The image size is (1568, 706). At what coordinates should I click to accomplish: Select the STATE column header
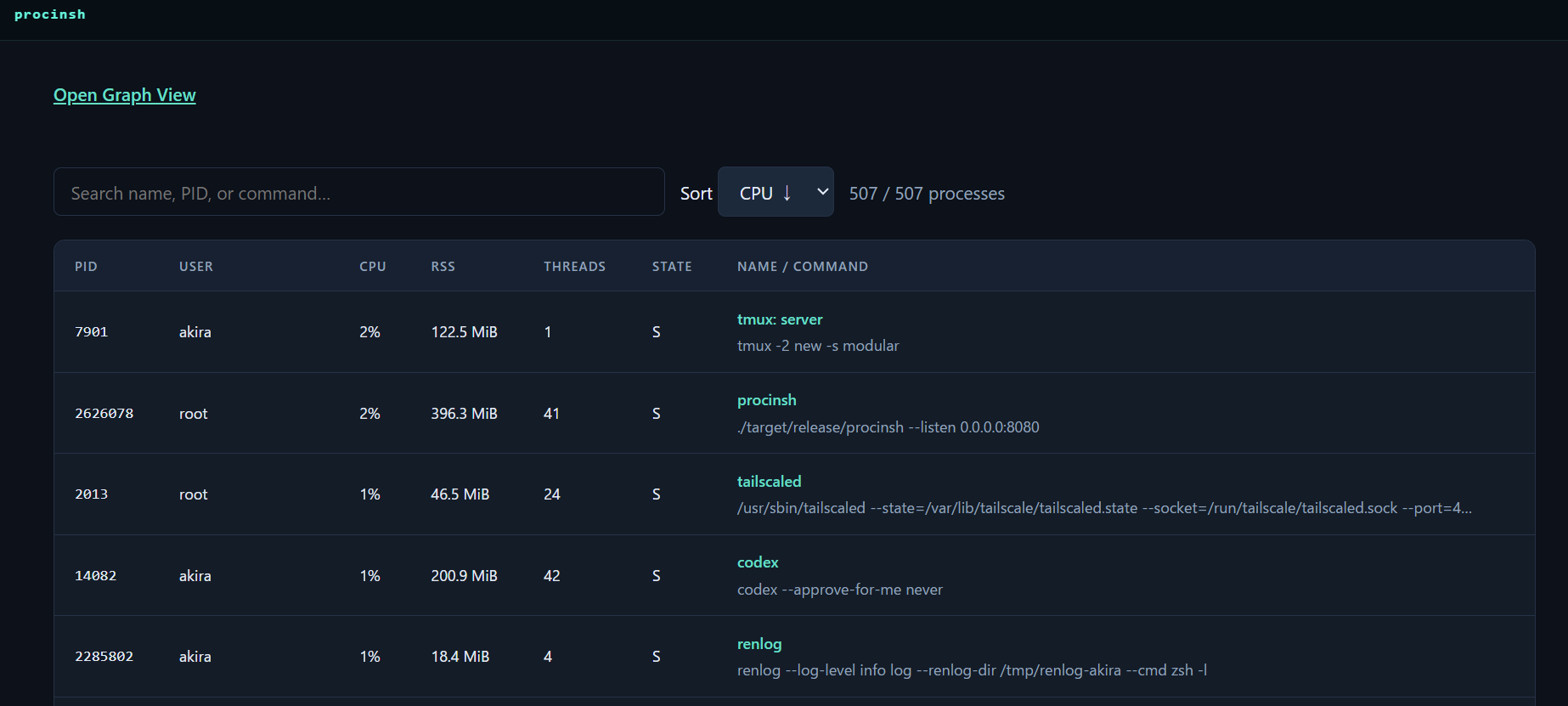pos(672,267)
